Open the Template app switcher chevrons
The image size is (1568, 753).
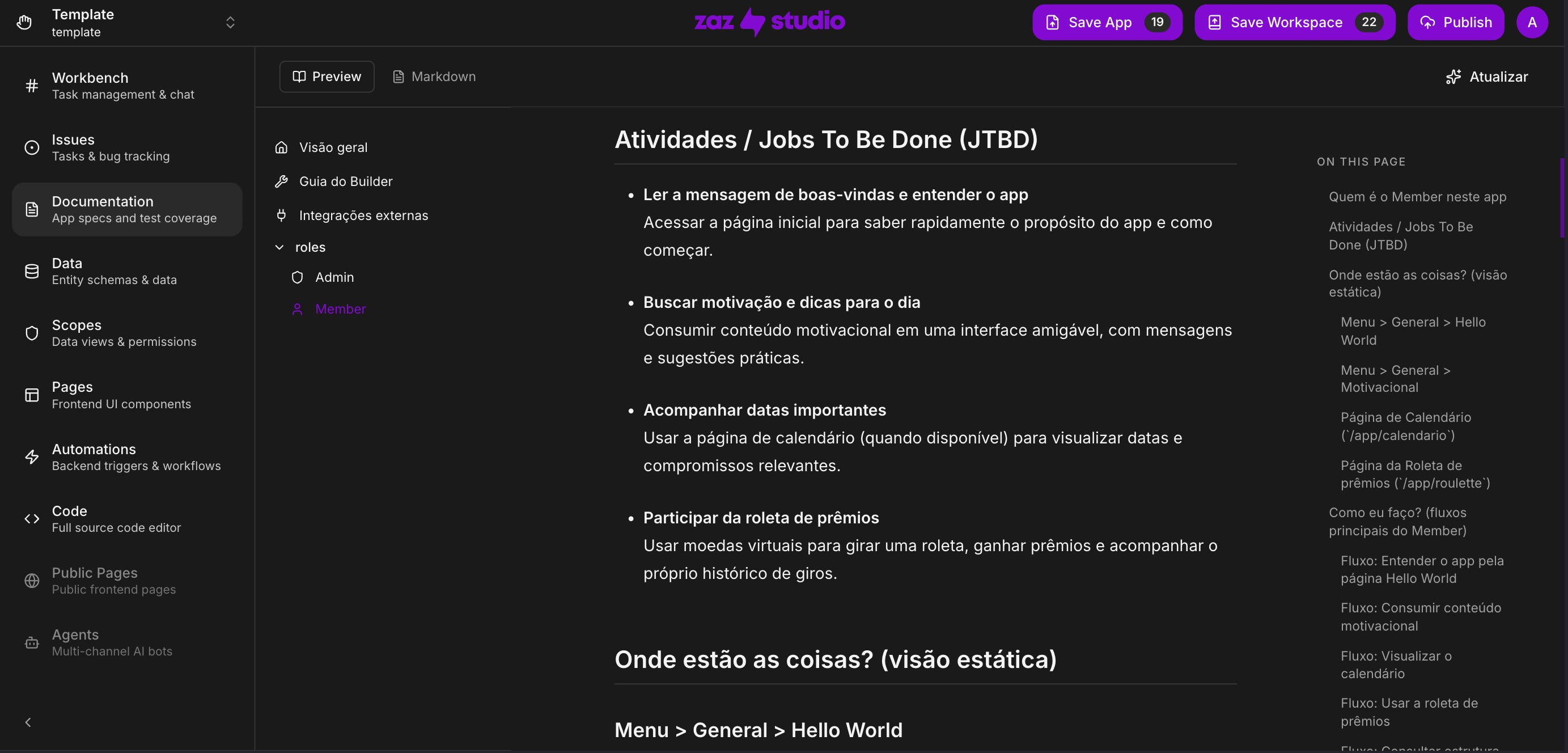point(230,23)
